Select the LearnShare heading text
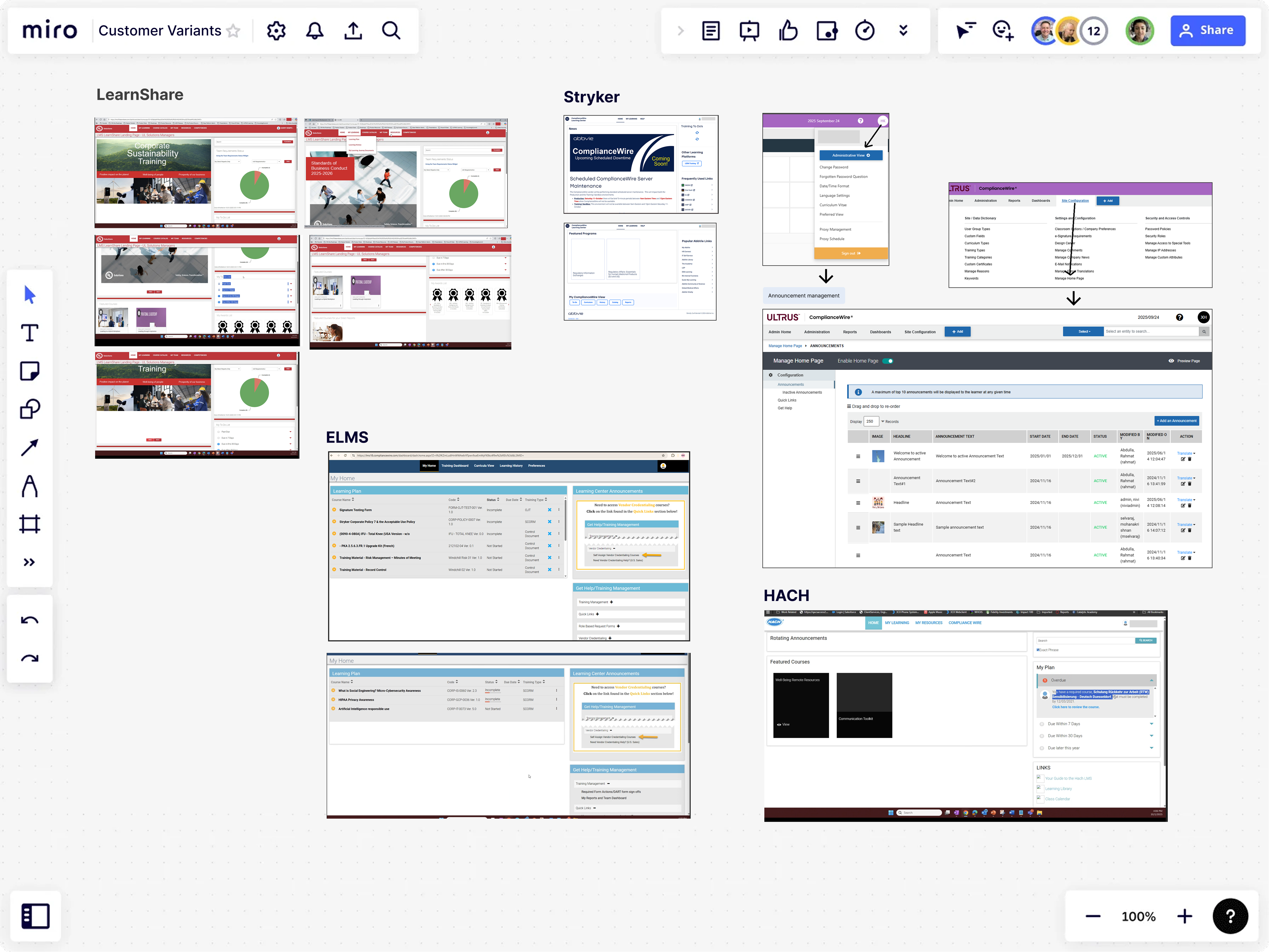Screen dimensions: 1269x952 [x=140, y=95]
